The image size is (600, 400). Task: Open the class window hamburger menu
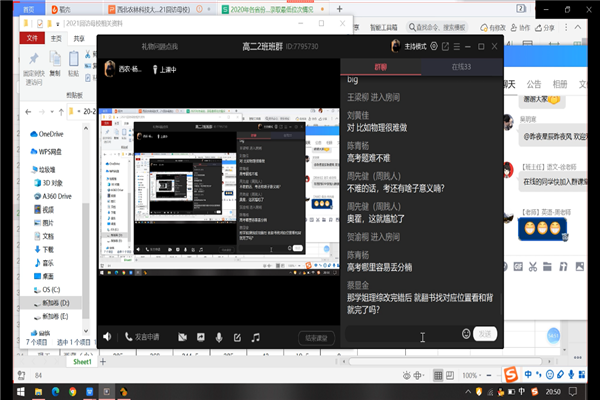[x=457, y=46]
